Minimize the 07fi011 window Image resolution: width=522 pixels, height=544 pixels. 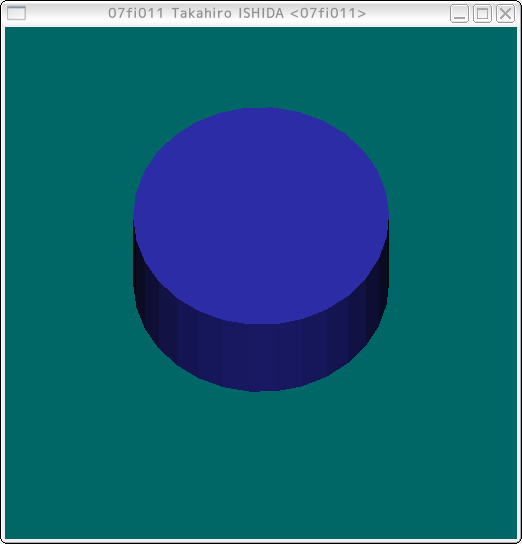point(459,14)
